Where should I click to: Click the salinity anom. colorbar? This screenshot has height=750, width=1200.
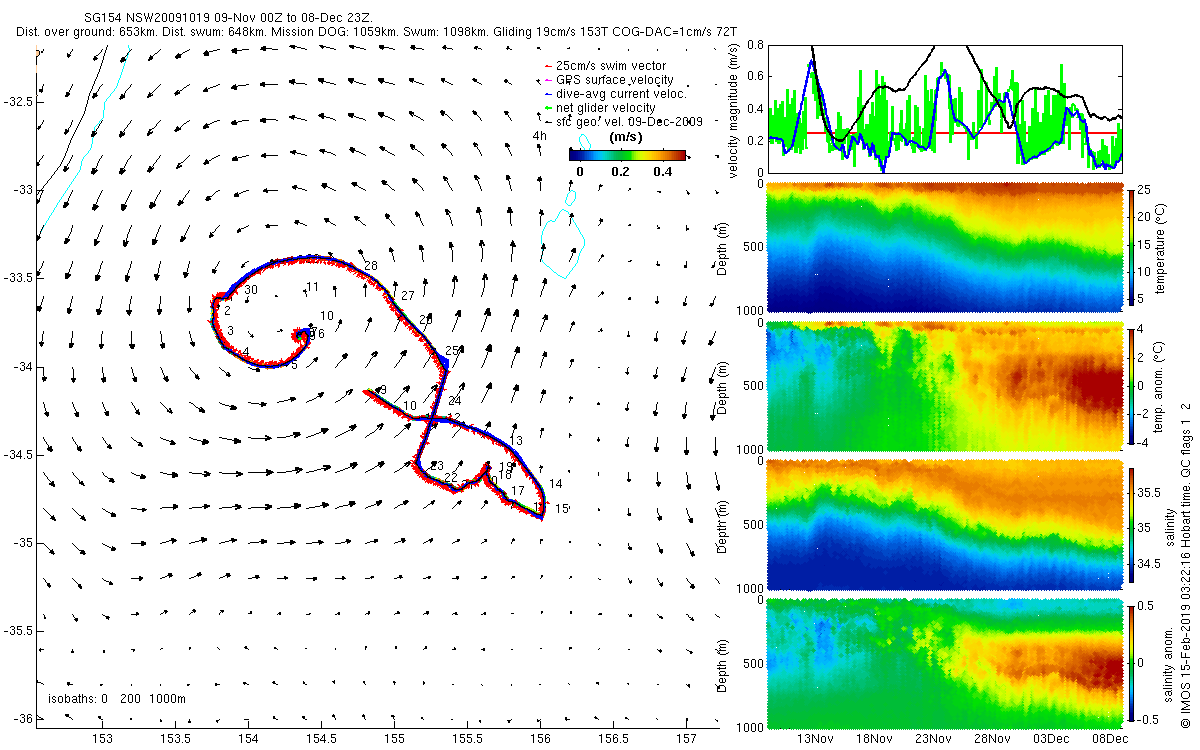[x=1131, y=662]
